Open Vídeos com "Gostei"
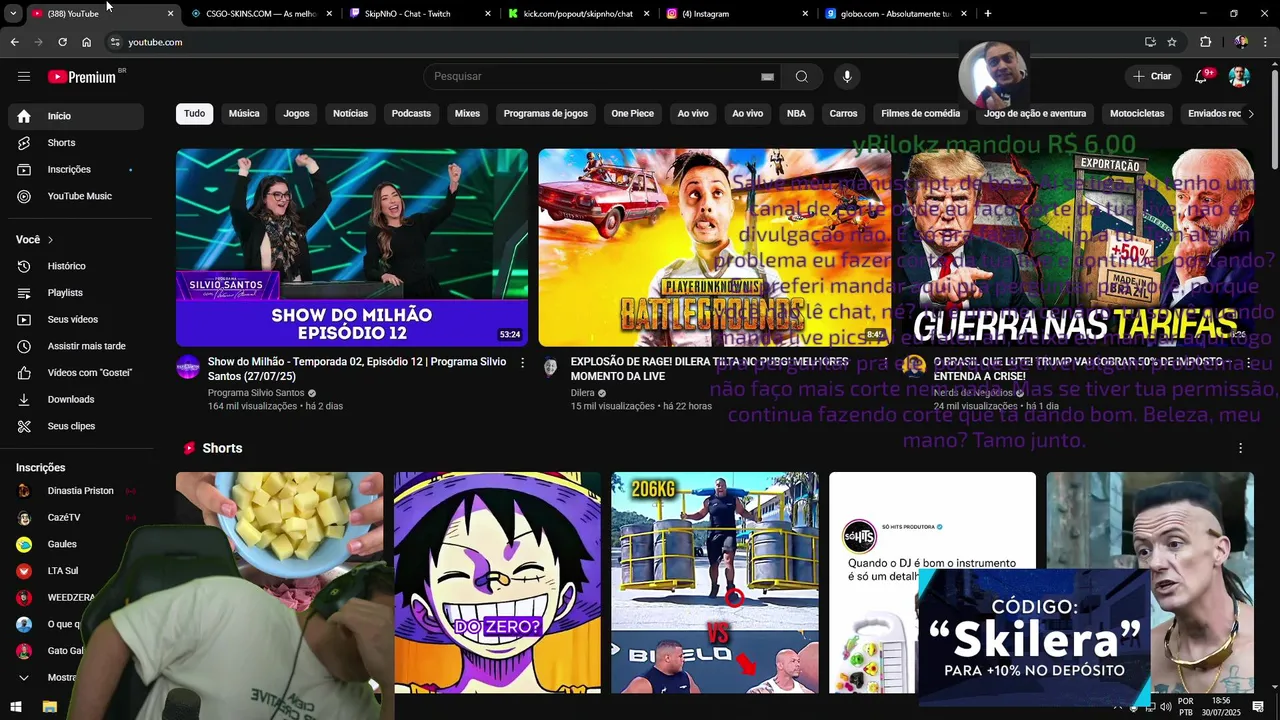The height and width of the screenshot is (720, 1280). [x=76, y=373]
